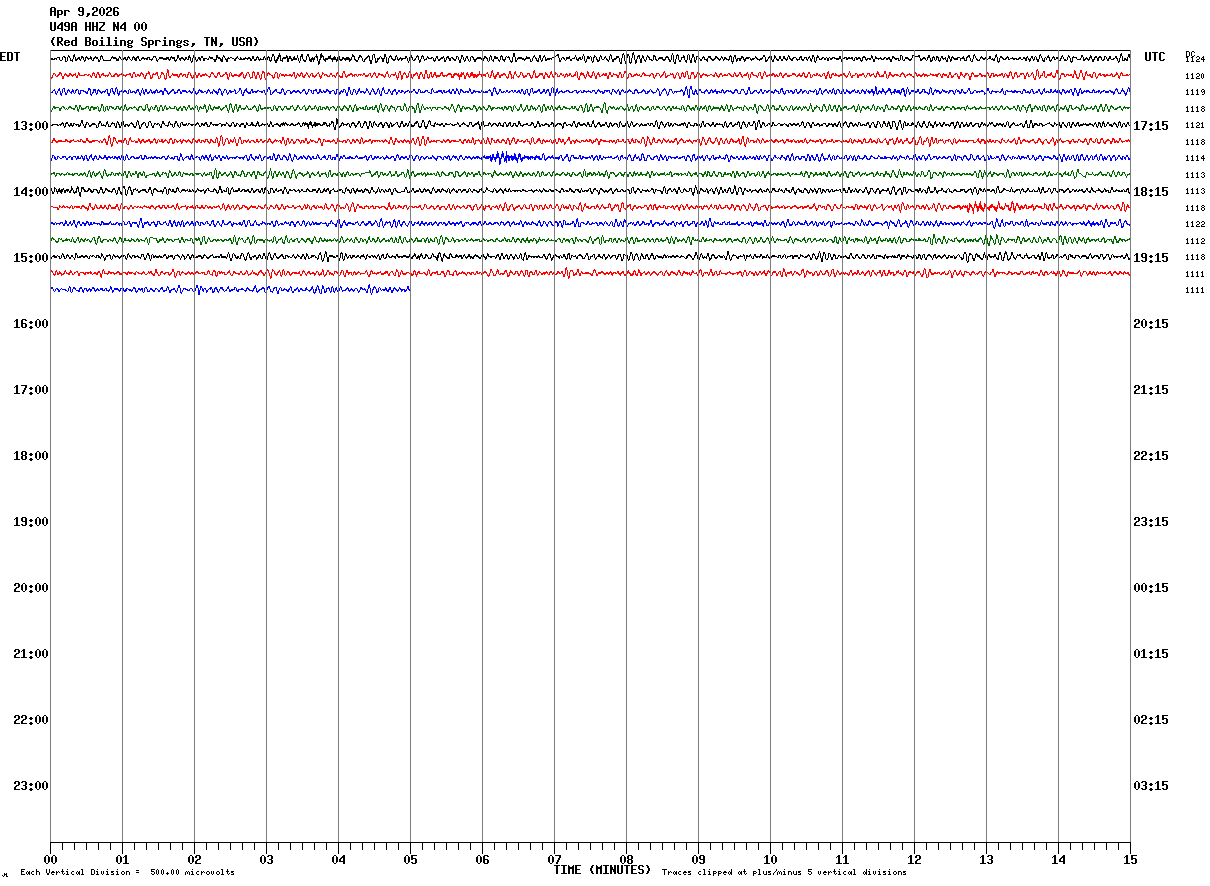The height and width of the screenshot is (886, 1210).
Task: Click the '20:15' UTC time label
Action: pyautogui.click(x=1151, y=324)
